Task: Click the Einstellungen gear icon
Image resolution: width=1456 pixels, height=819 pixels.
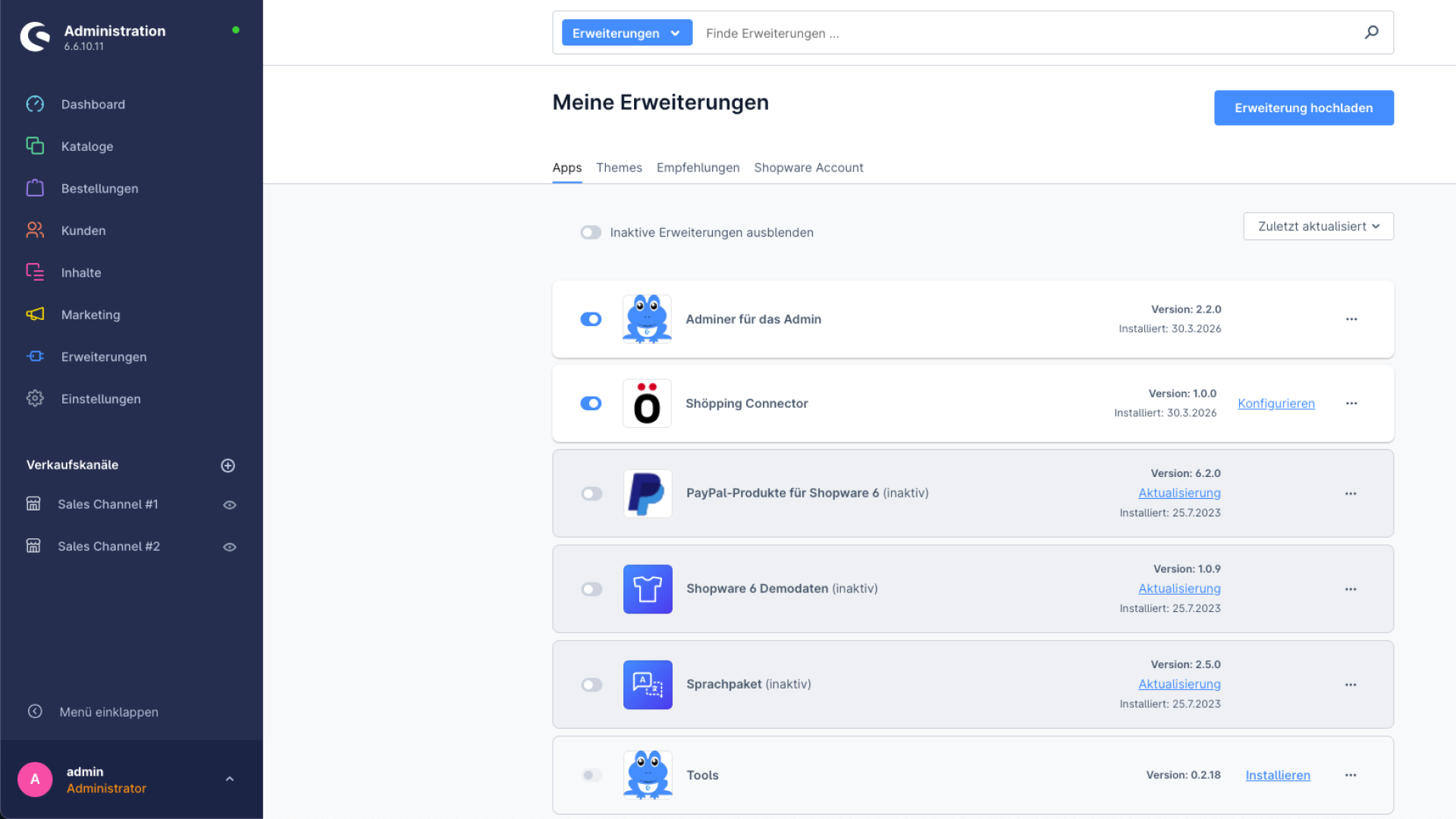Action: click(x=35, y=398)
